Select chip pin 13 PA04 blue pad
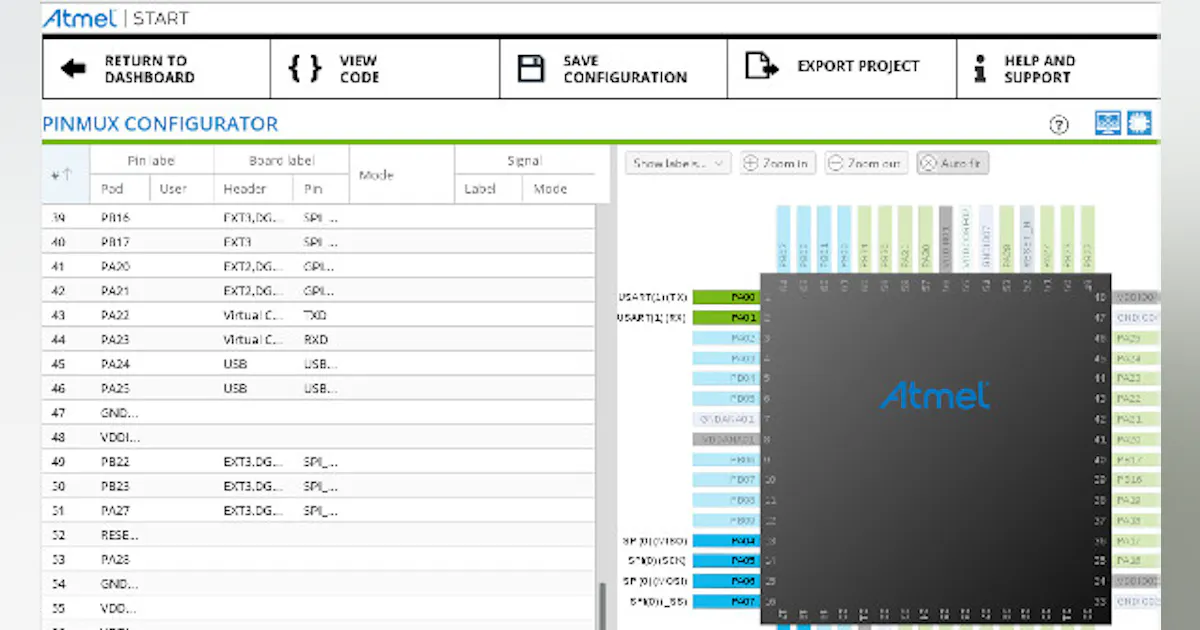 [725, 541]
